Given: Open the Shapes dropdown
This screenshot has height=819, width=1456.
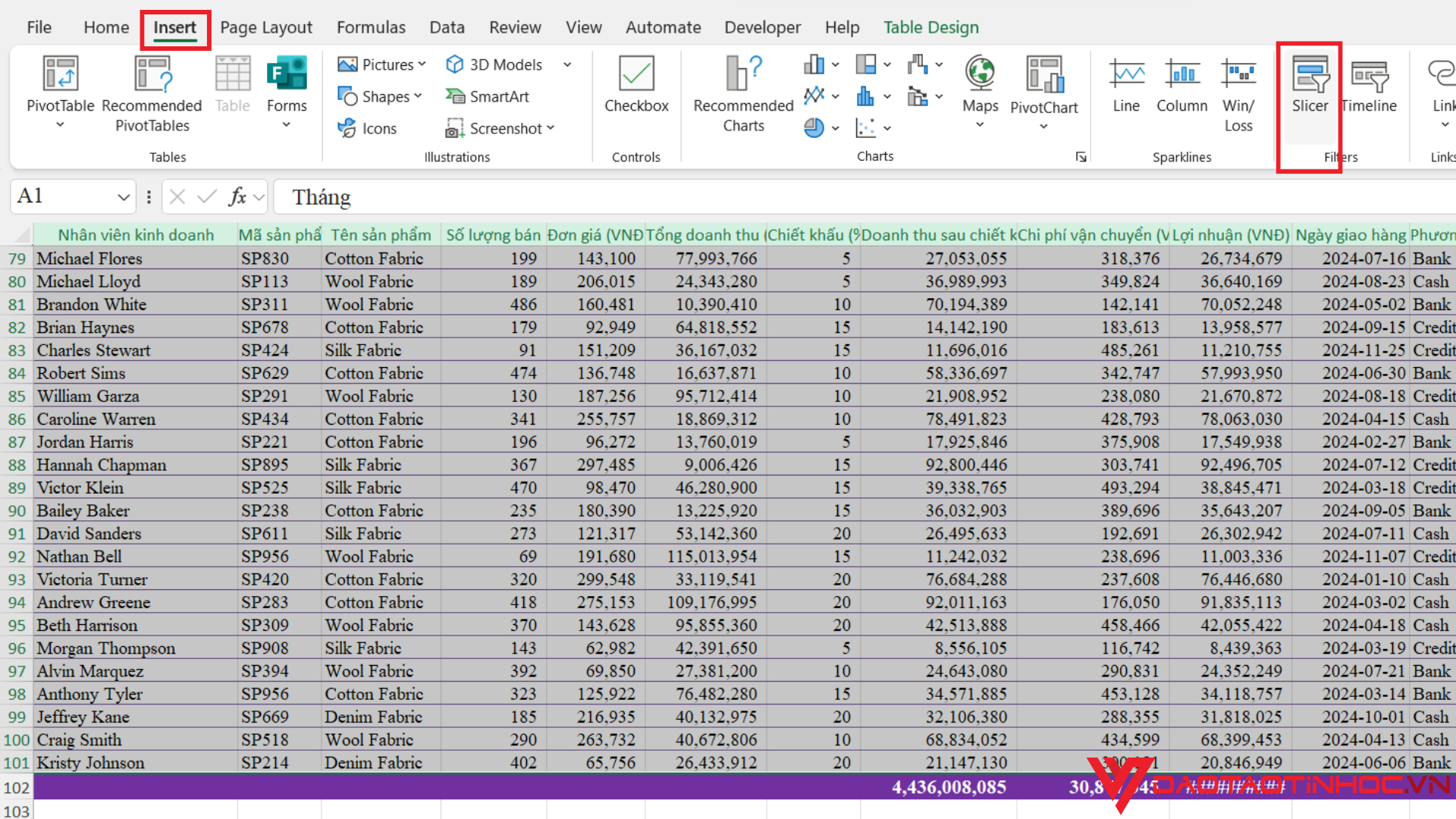Looking at the screenshot, I should (379, 96).
